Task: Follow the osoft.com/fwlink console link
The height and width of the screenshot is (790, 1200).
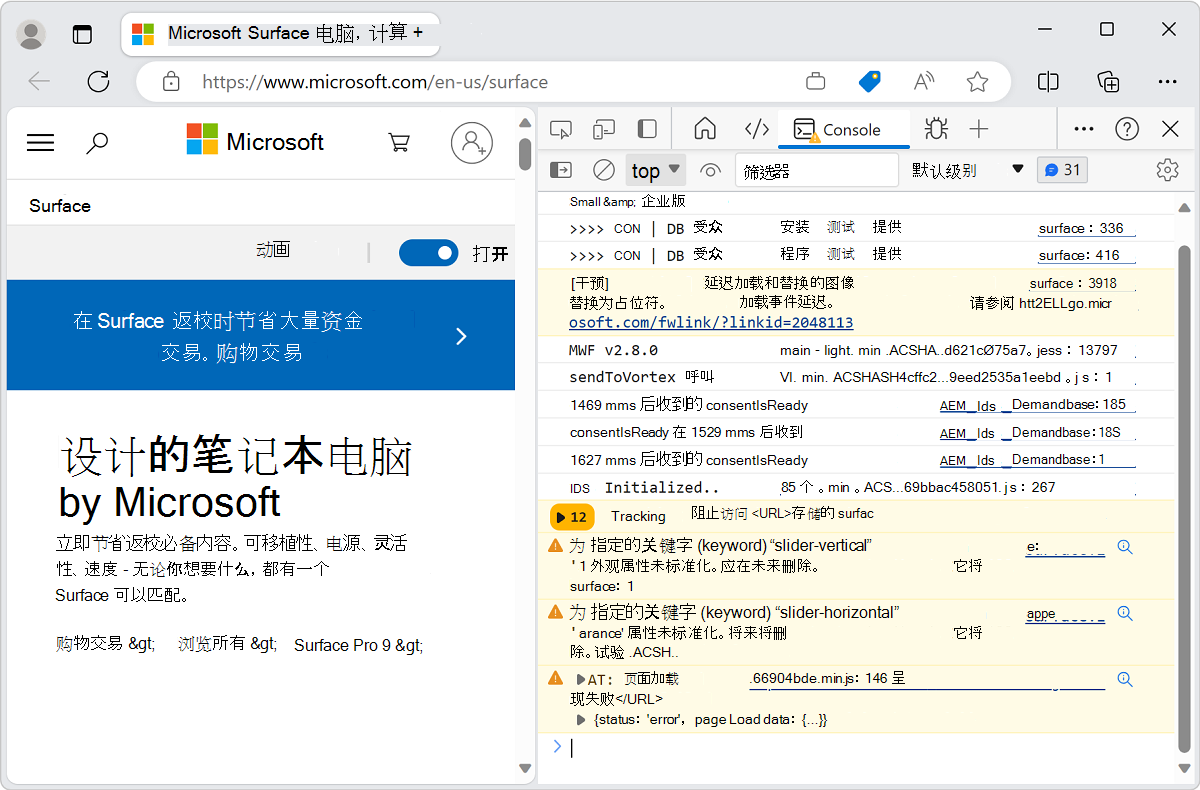Action: click(710, 322)
